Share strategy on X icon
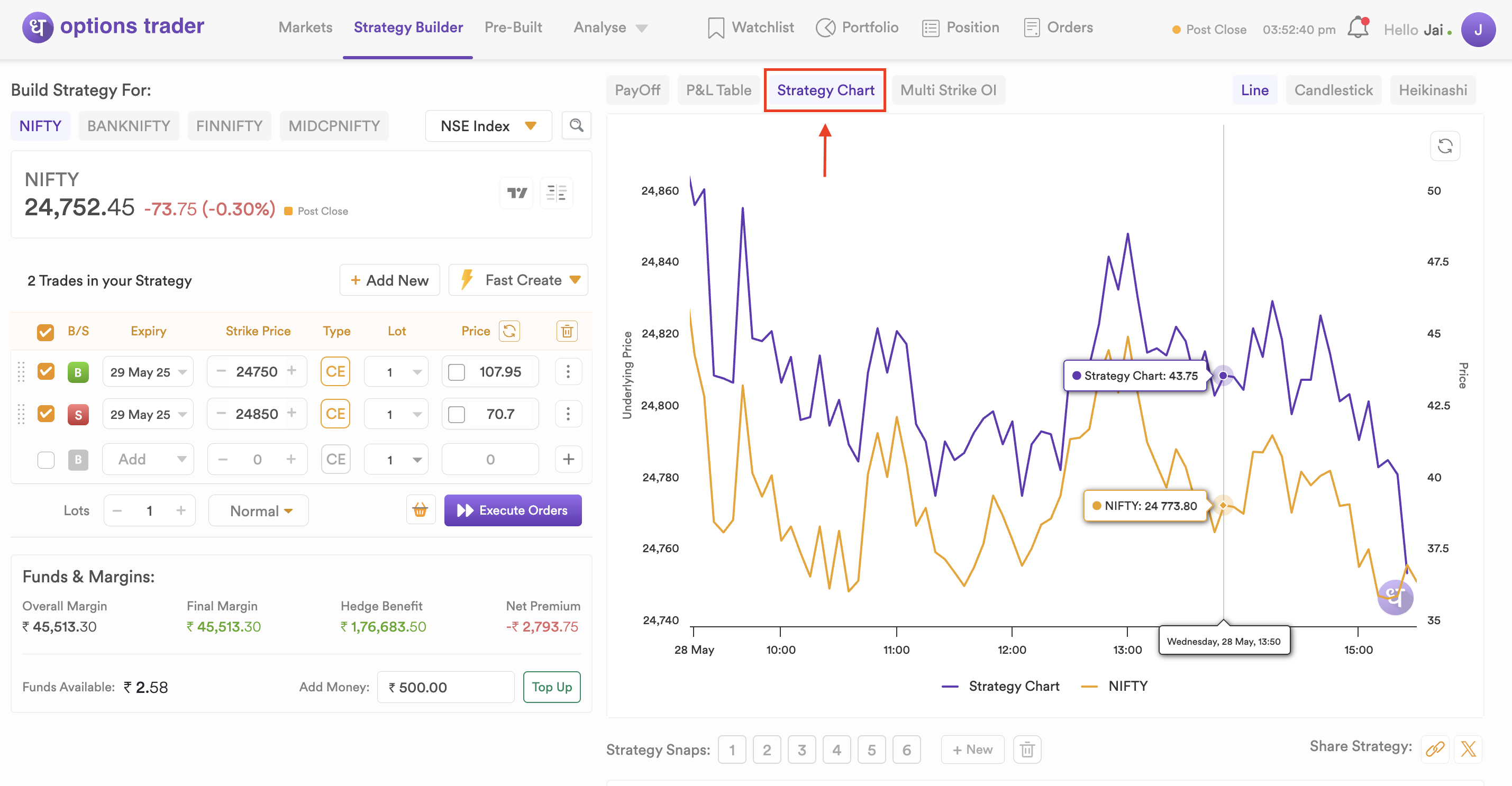 (1468, 749)
